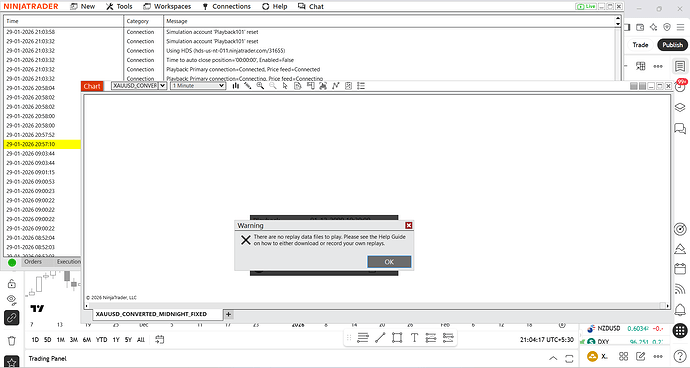This screenshot has height=368, width=690.
Task: Toggle the chart trader icon
Action: (310, 86)
